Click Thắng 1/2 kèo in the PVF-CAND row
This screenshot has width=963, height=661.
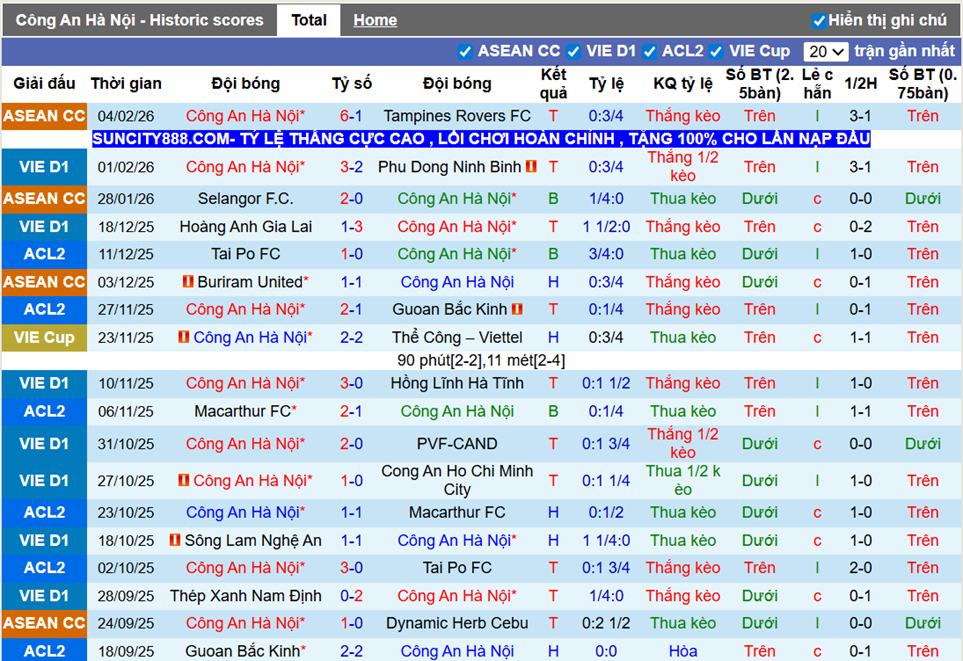point(683,444)
